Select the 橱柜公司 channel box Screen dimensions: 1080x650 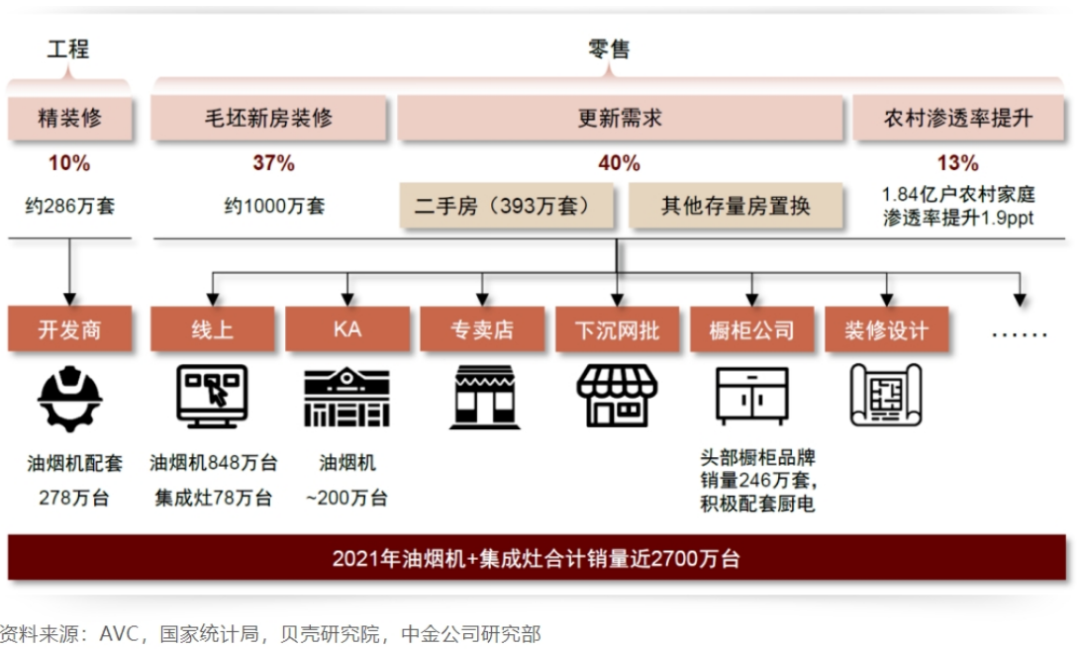pyautogui.click(x=752, y=330)
